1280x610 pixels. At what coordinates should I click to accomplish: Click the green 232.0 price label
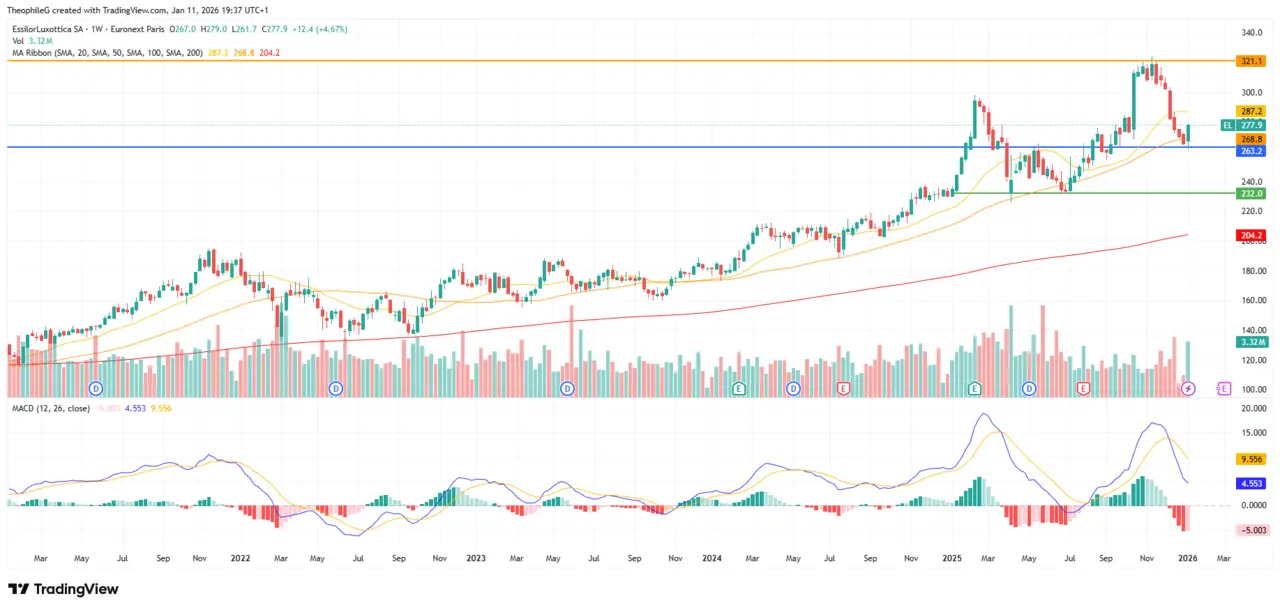tap(1251, 193)
